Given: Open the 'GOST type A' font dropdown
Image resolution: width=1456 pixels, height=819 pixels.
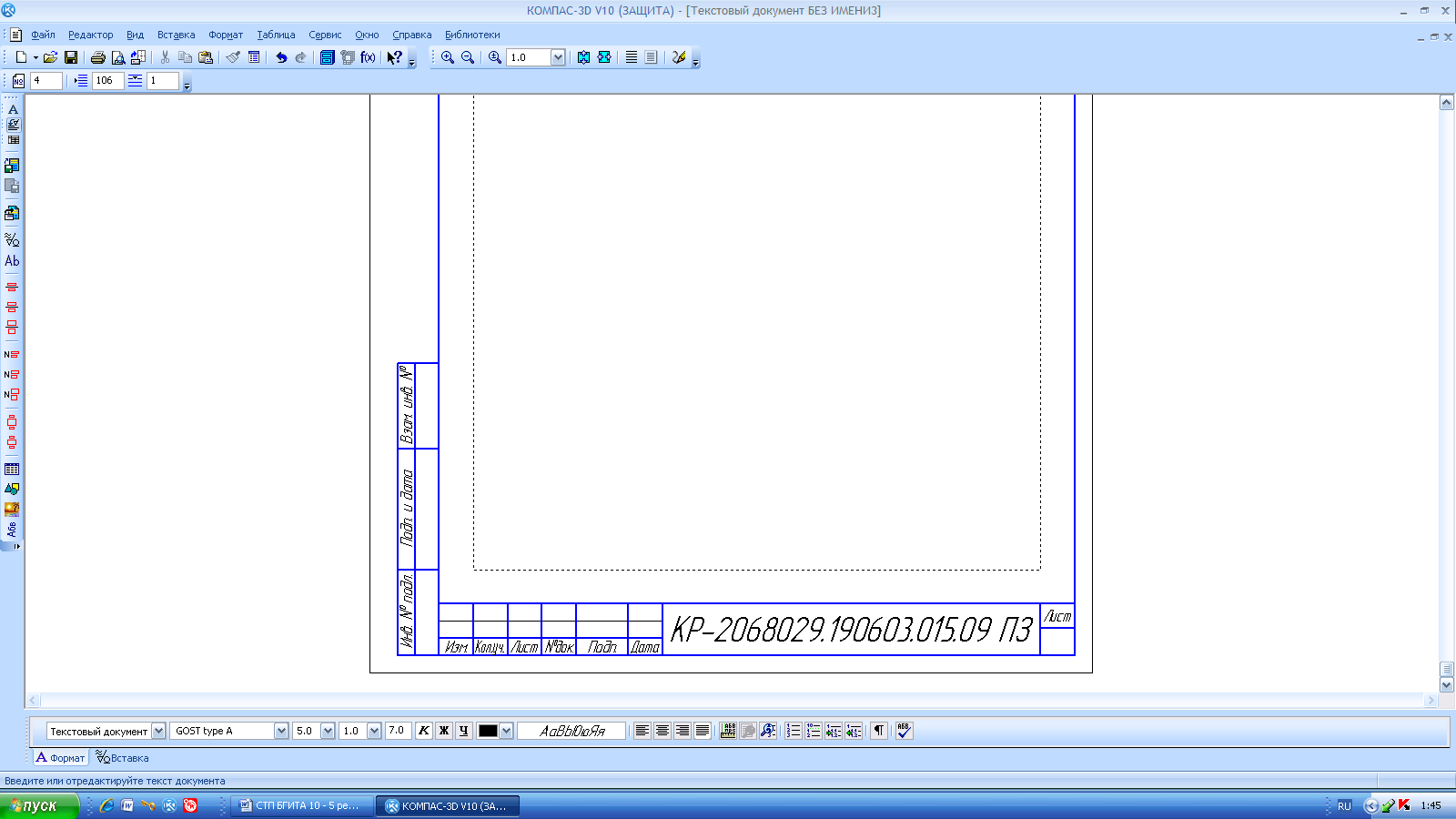Looking at the screenshot, I should tap(281, 731).
